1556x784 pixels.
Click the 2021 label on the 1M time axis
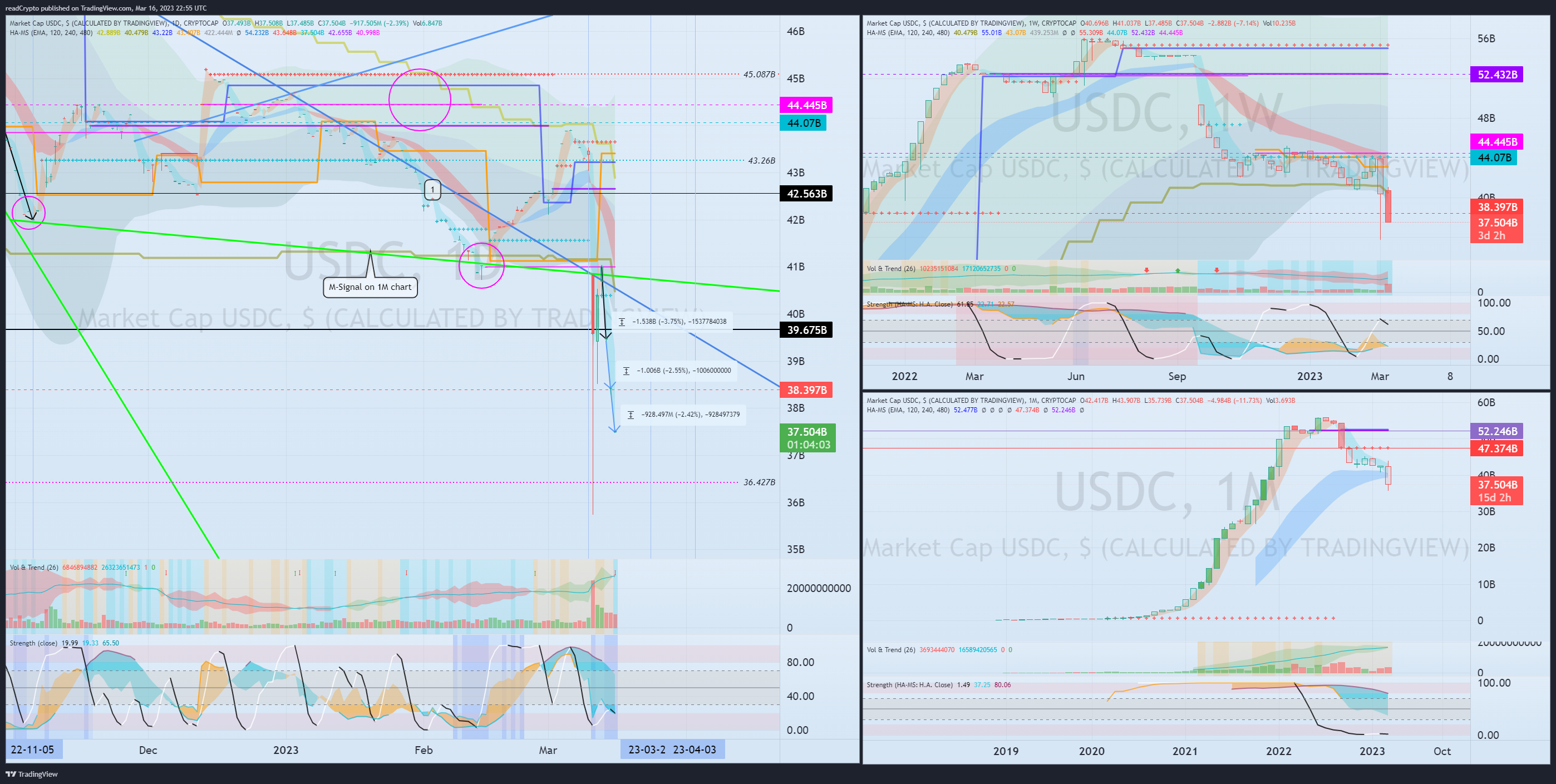[1184, 751]
